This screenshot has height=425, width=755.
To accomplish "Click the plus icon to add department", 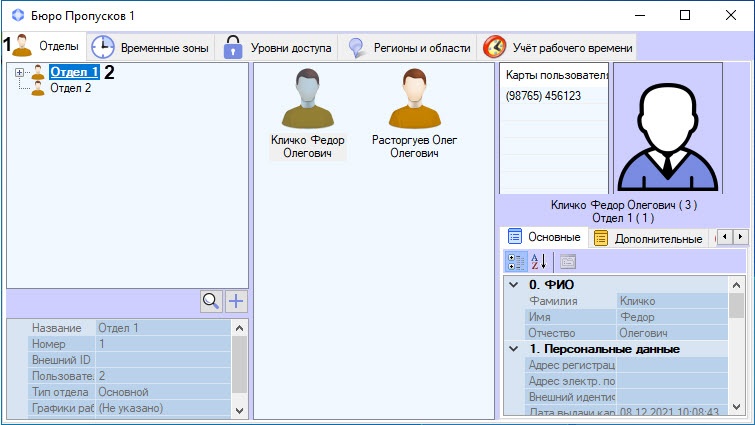I will (x=235, y=301).
